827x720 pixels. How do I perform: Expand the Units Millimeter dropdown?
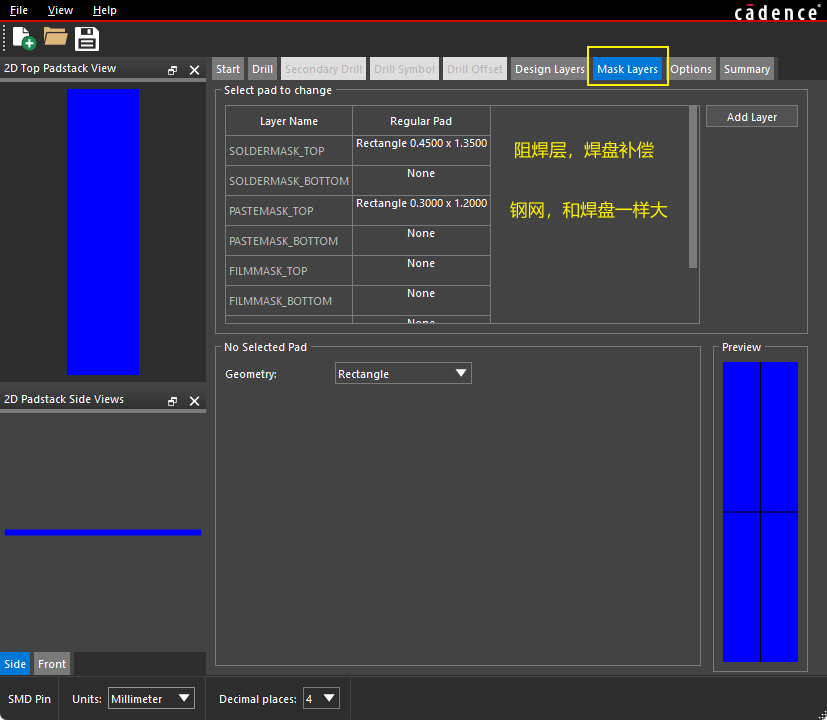pos(151,698)
